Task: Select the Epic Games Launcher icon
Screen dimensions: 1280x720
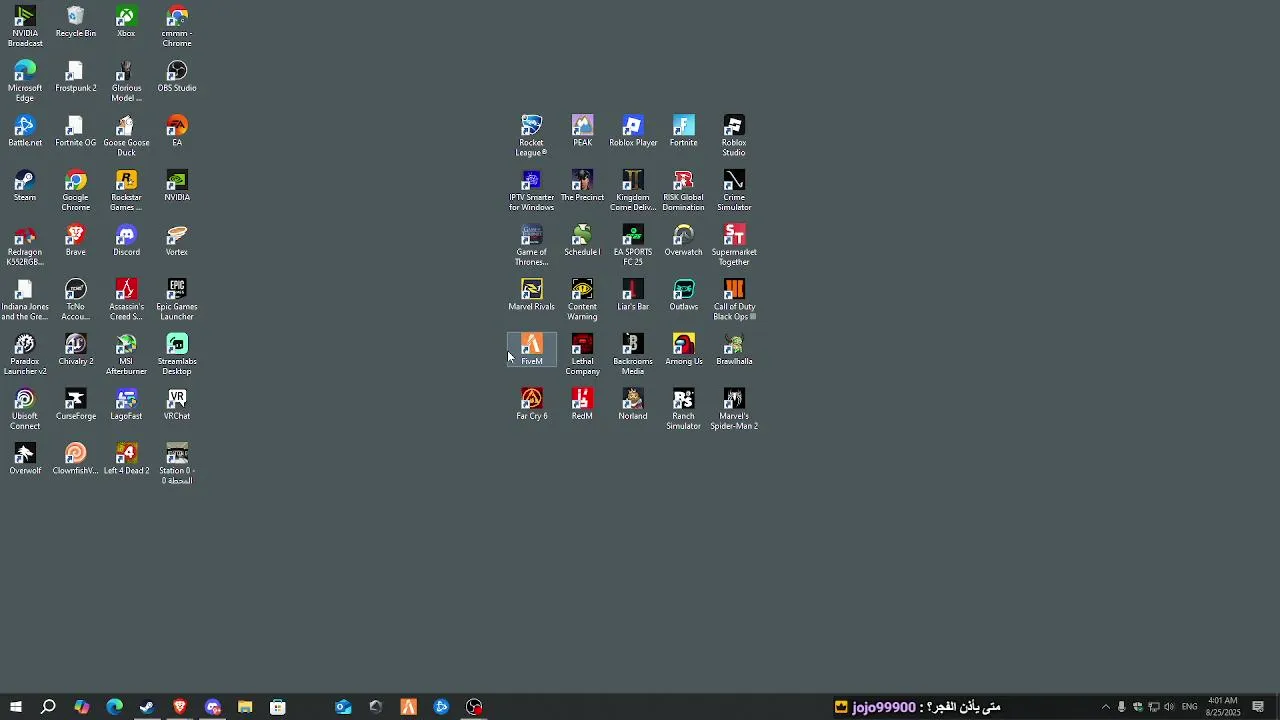Action: click(177, 300)
